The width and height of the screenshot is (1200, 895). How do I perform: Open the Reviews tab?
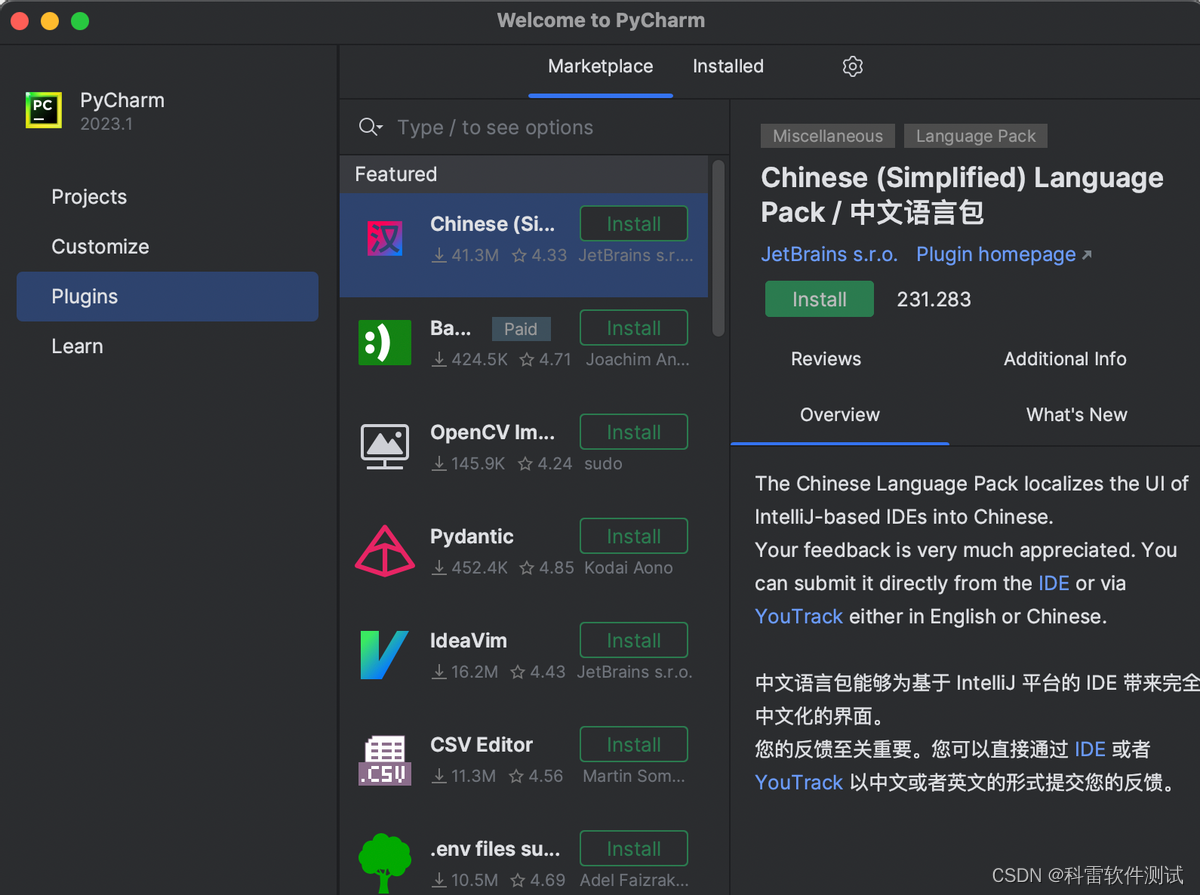pos(826,359)
